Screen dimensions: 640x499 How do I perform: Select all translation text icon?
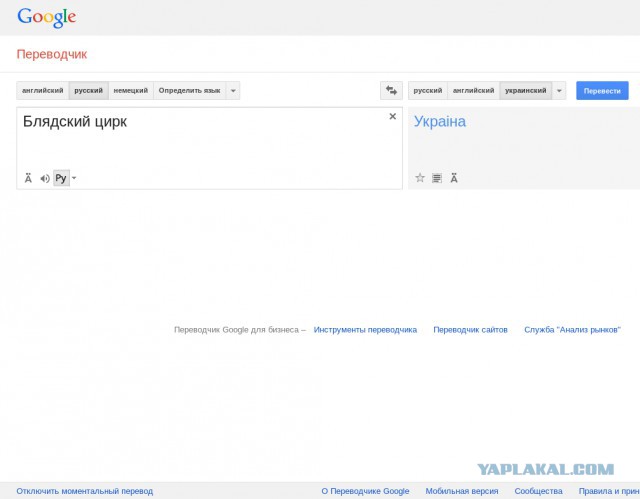pos(437,178)
